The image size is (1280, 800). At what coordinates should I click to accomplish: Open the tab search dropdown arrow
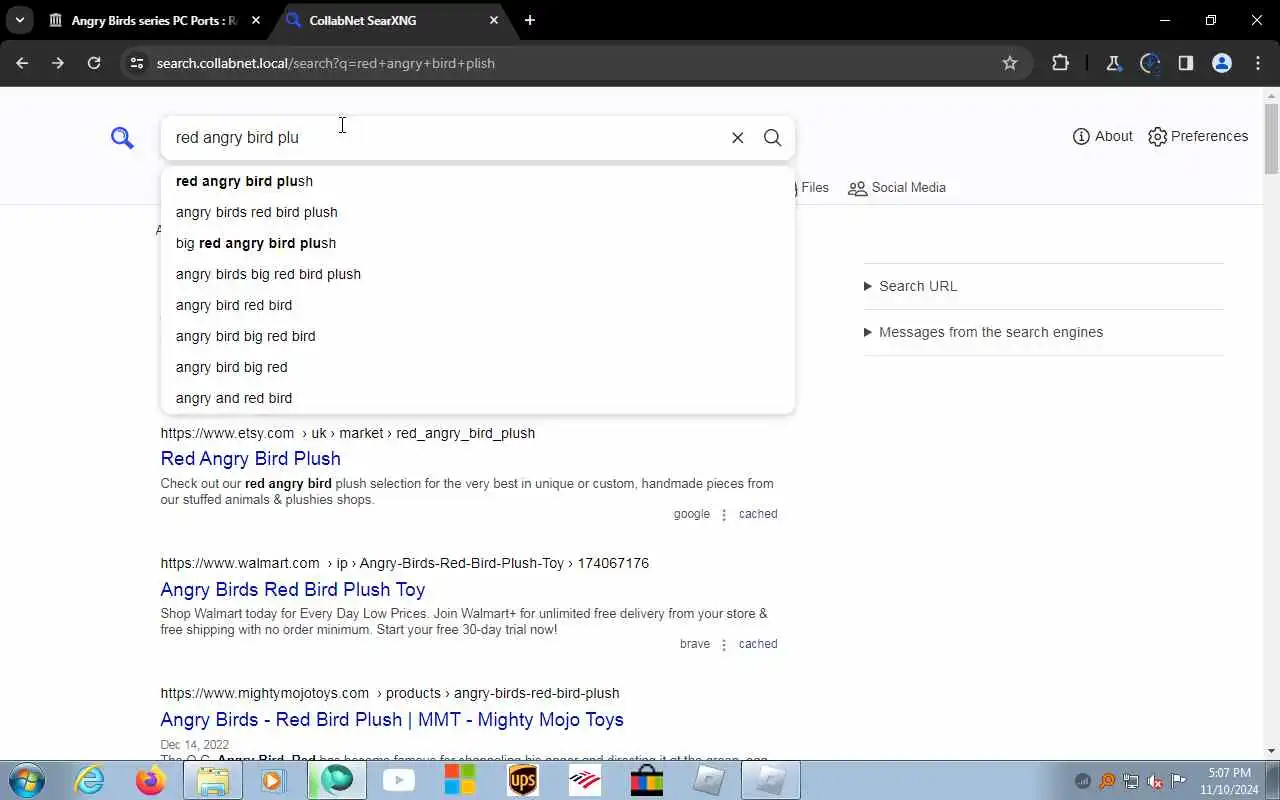(19, 20)
